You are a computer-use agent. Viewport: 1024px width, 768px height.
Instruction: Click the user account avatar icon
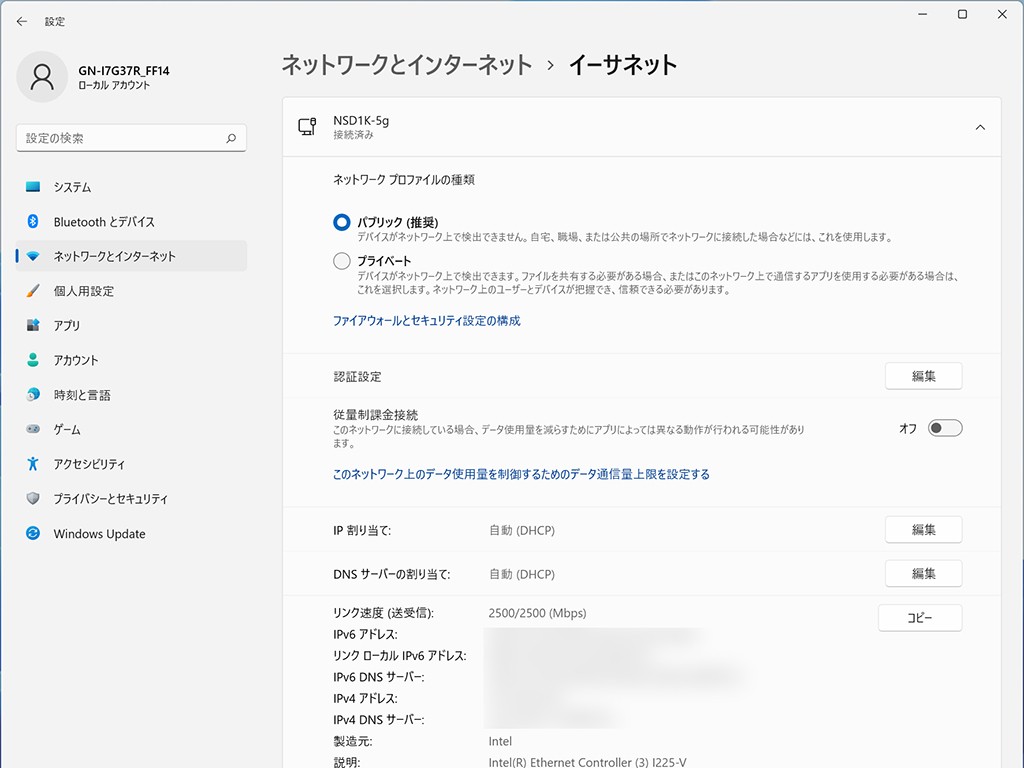42,77
